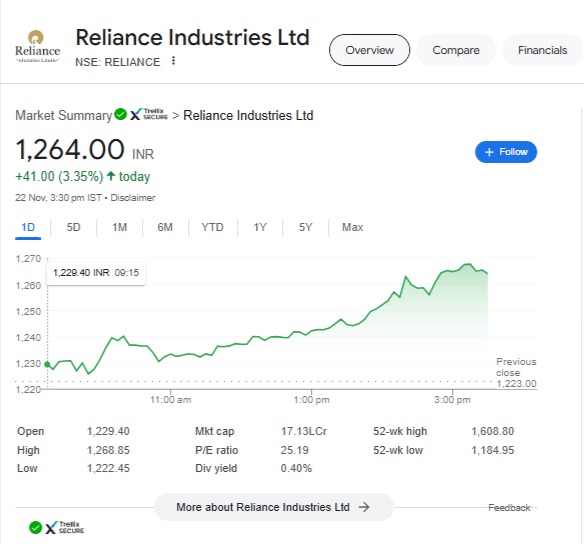
Task: Select the 1D chart range
Action: (x=28, y=227)
